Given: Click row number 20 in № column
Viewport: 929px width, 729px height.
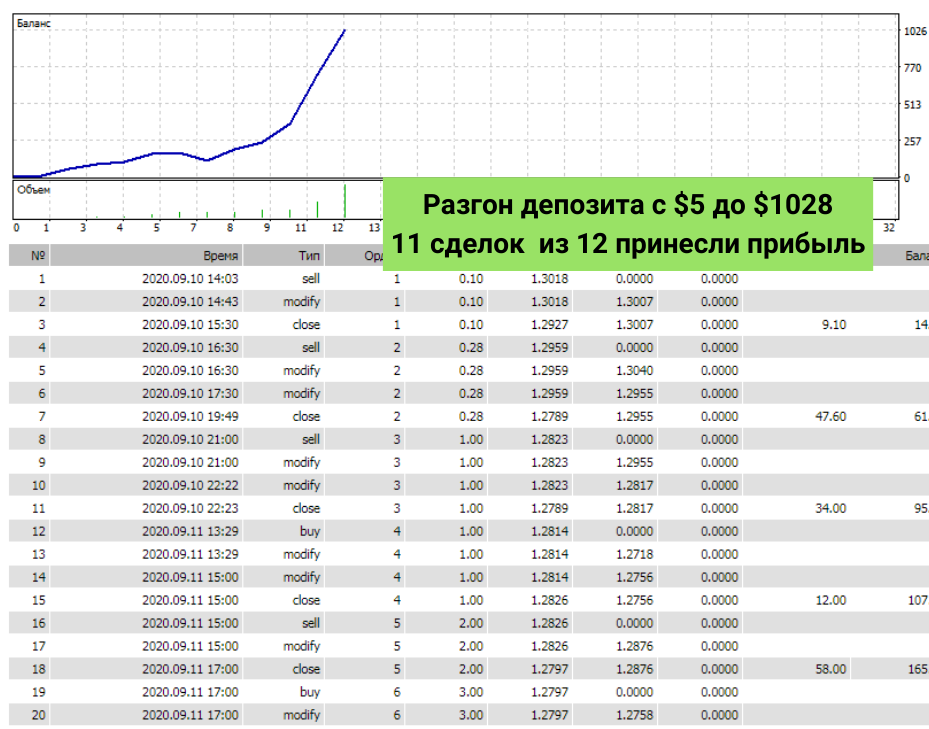Looking at the screenshot, I should pyautogui.click(x=39, y=715).
